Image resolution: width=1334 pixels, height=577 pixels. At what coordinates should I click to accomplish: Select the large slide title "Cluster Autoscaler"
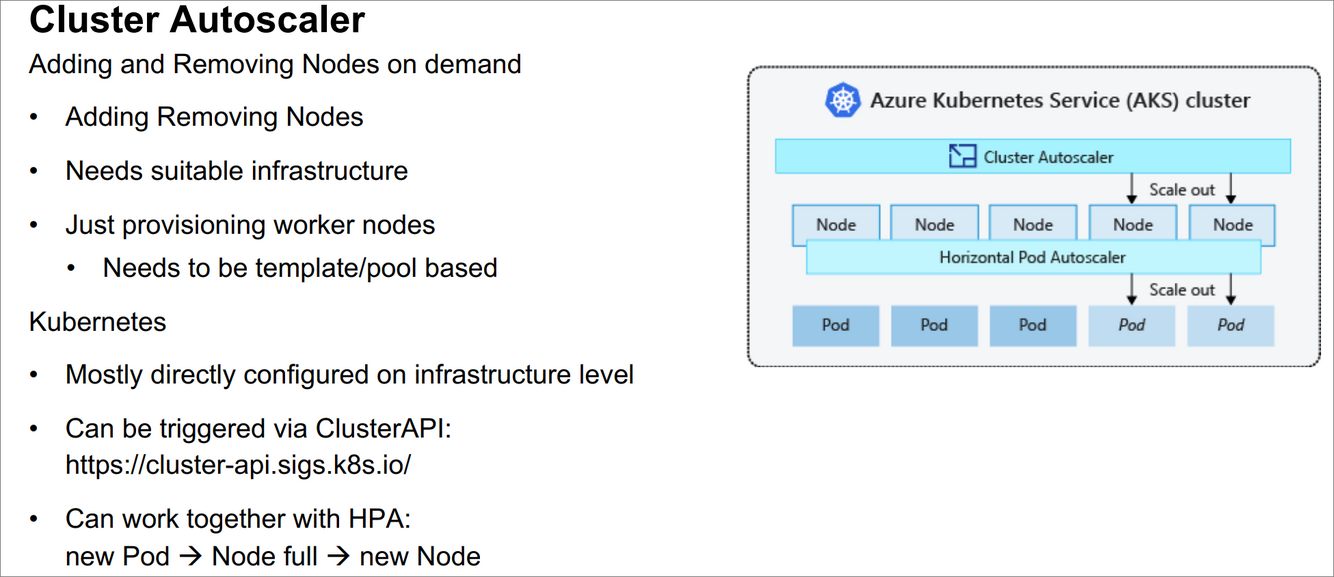tap(197, 19)
